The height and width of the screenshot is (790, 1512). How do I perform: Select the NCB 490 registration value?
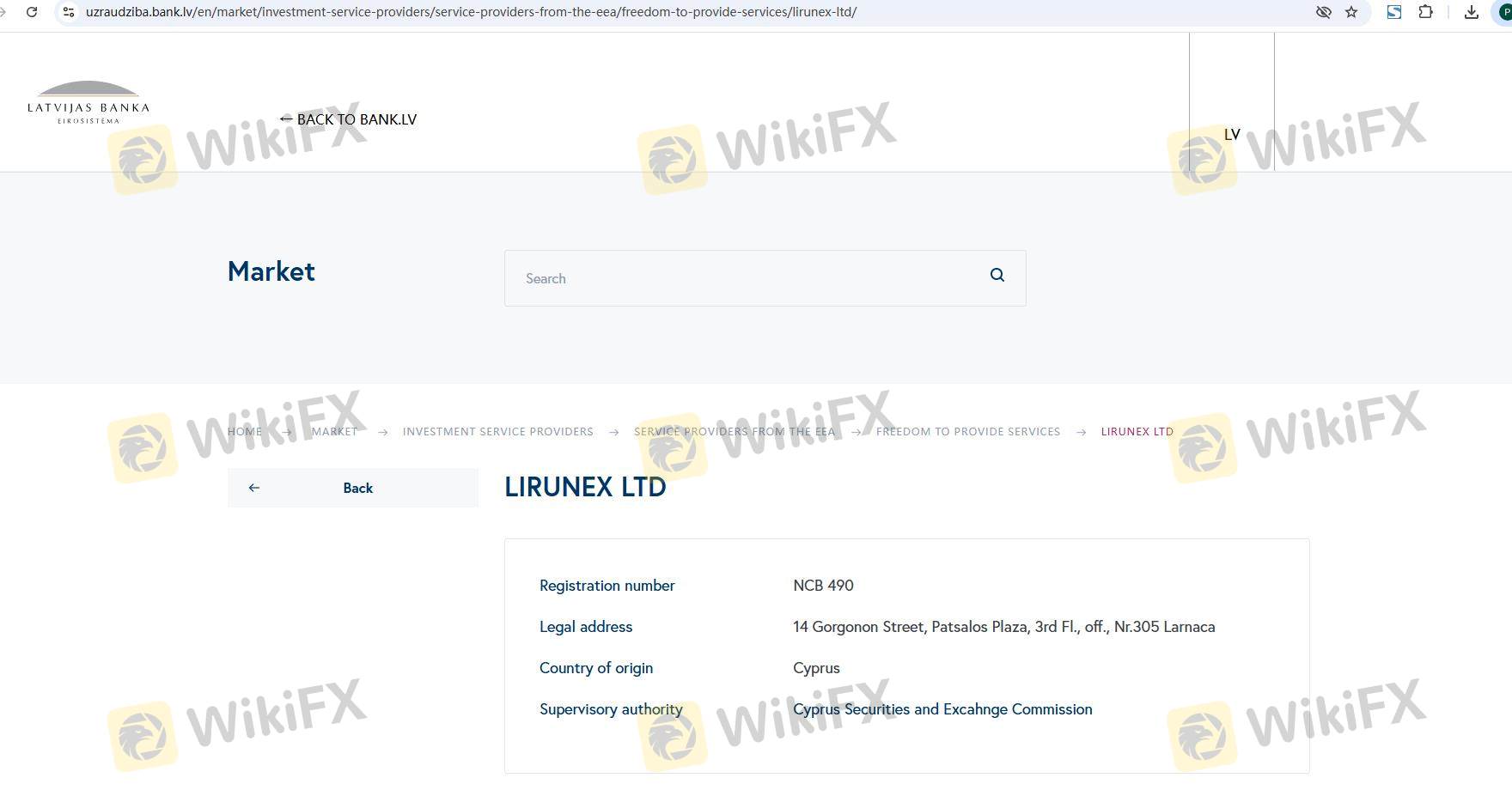[823, 586]
